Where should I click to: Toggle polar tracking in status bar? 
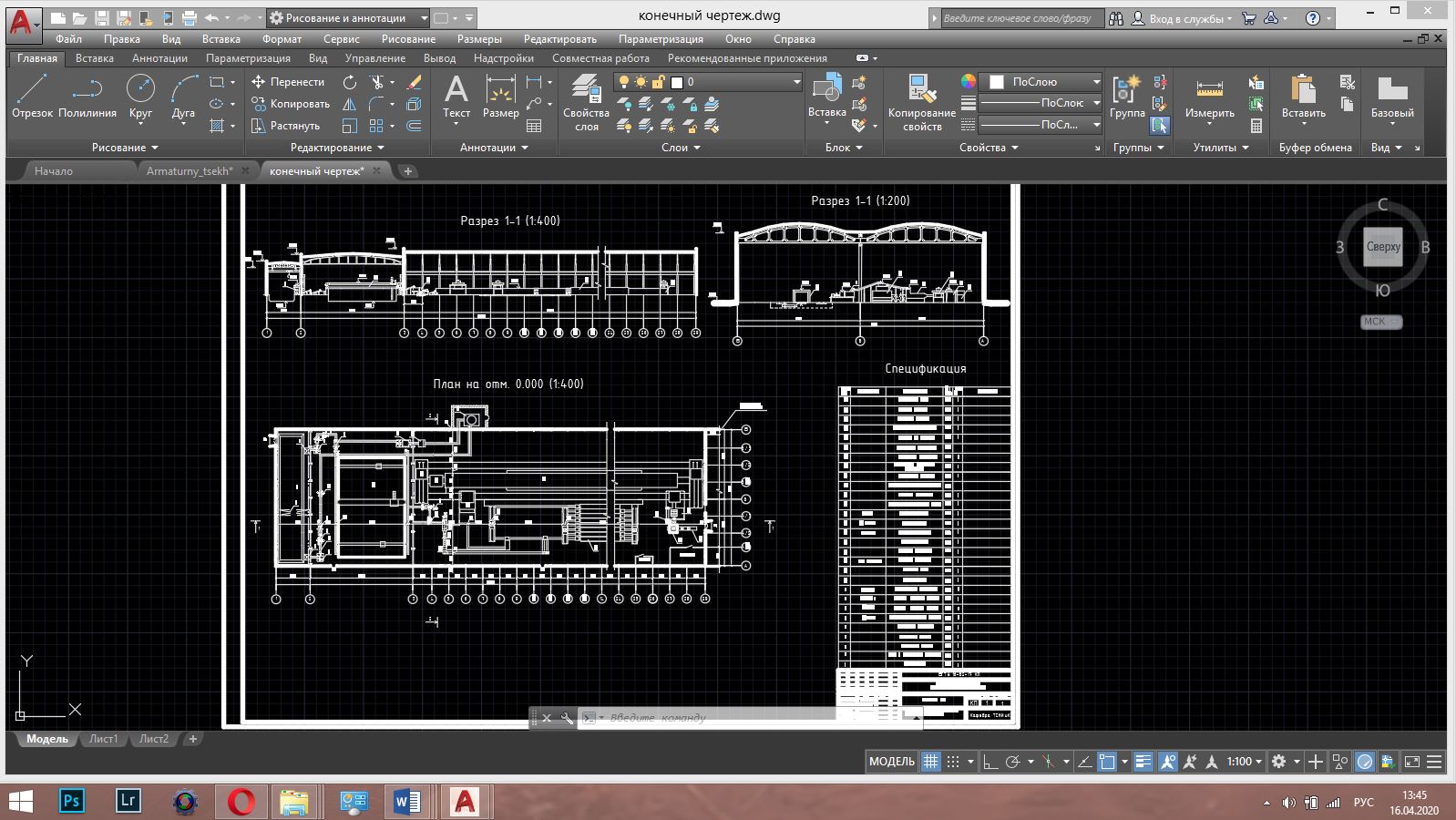[1012, 762]
